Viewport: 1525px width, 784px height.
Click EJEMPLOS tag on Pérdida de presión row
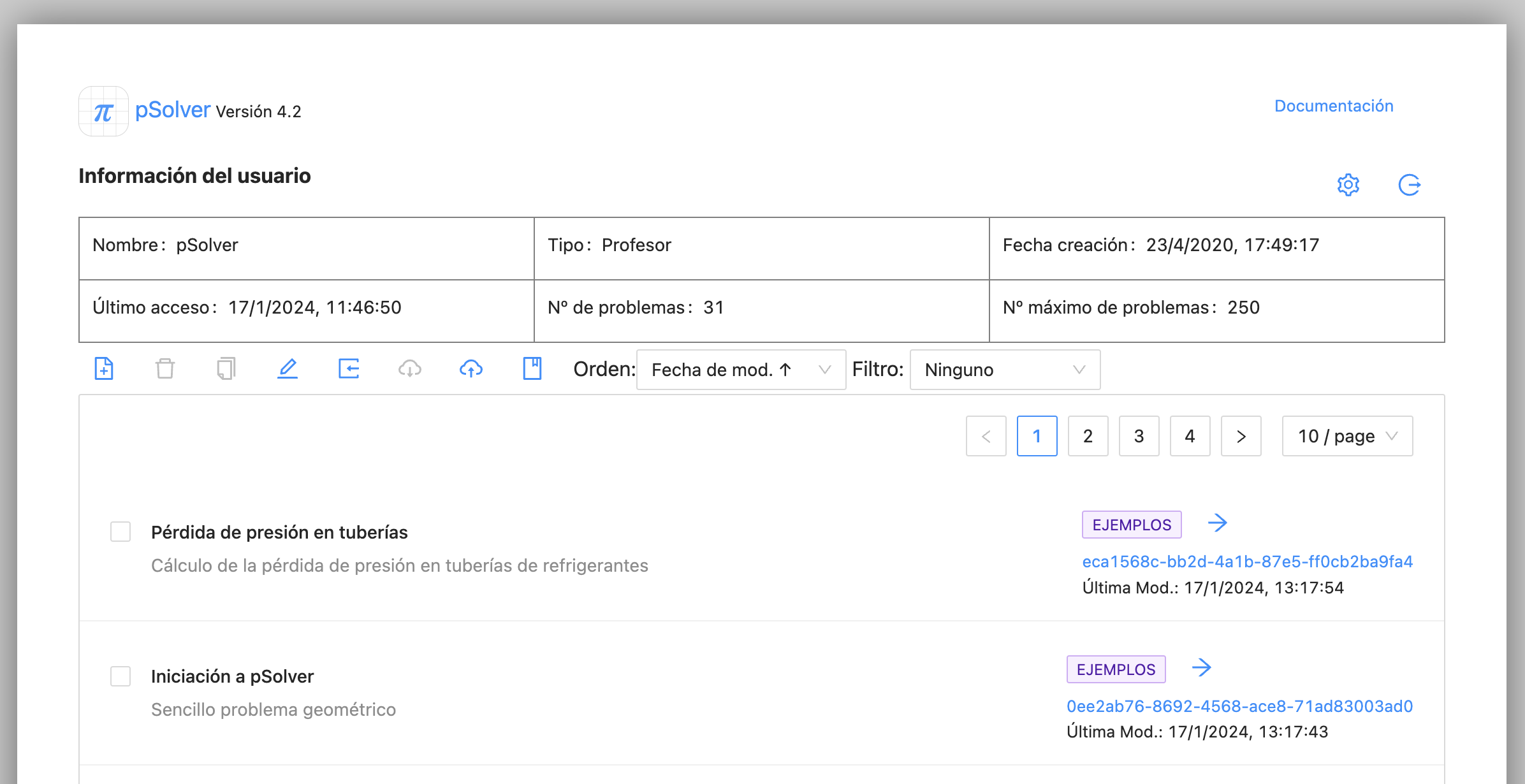pyautogui.click(x=1132, y=525)
